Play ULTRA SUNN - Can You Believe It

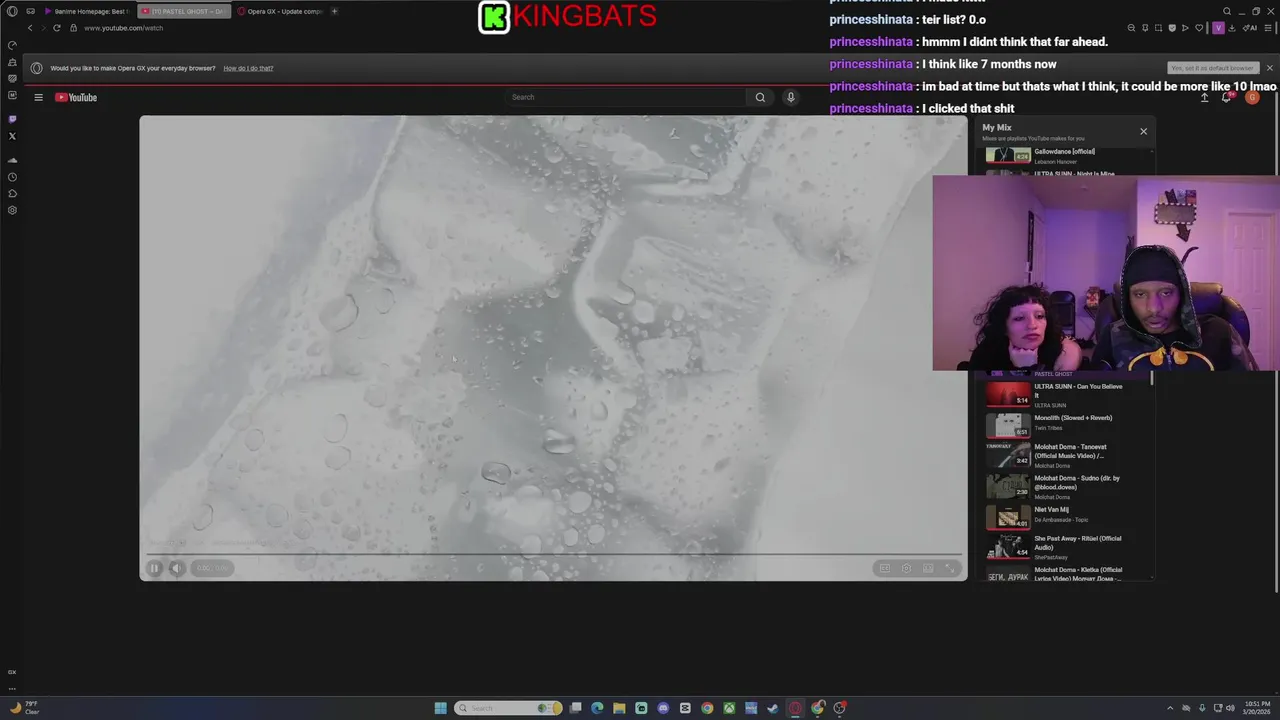(1066, 395)
